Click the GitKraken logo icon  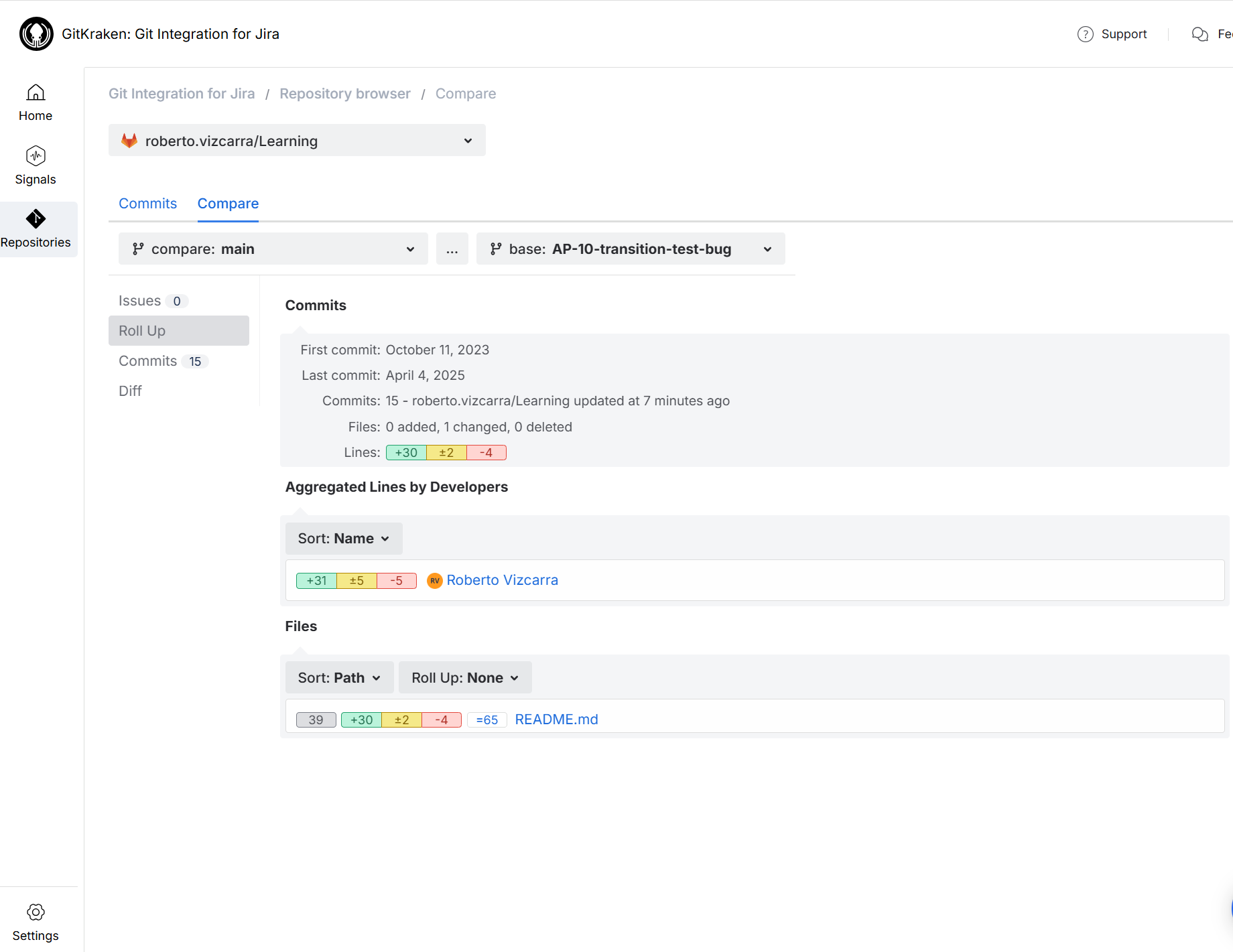click(36, 34)
